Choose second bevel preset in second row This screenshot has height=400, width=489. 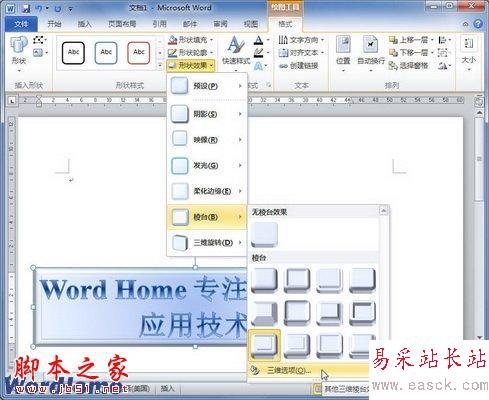(x=297, y=313)
